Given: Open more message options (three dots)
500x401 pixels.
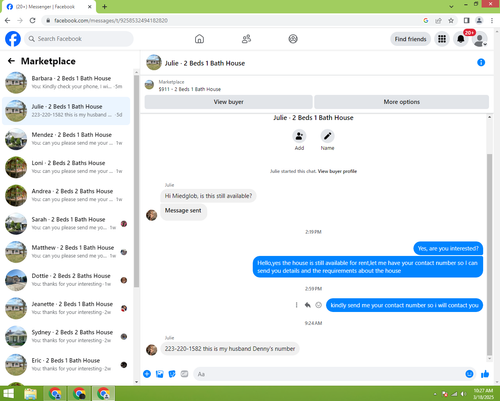Looking at the screenshot, I should coord(296,305).
